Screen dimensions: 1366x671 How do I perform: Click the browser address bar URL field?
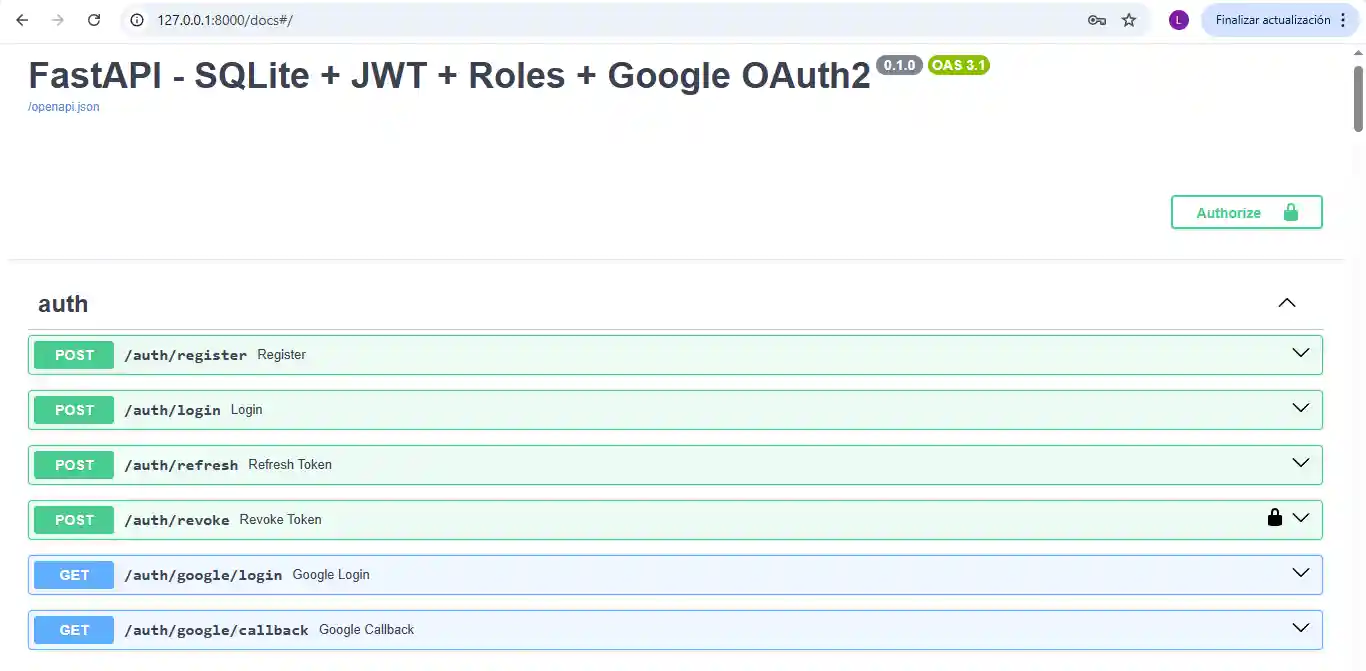[600, 20]
